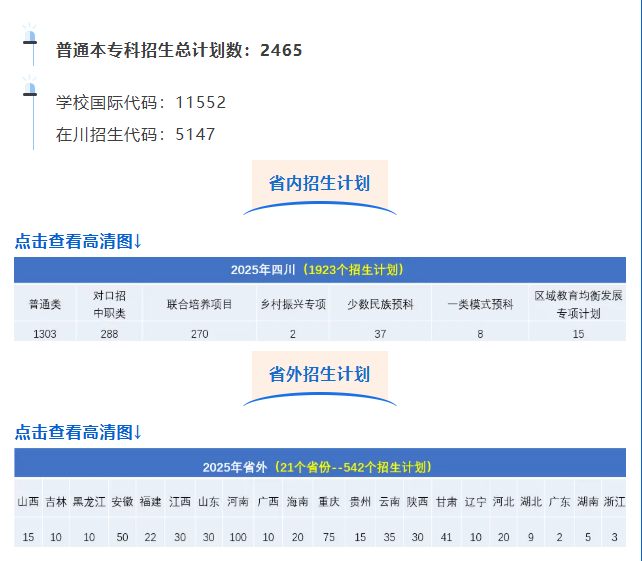Click the value 270 under 联合培养项目
The image size is (642, 561).
click(x=199, y=334)
